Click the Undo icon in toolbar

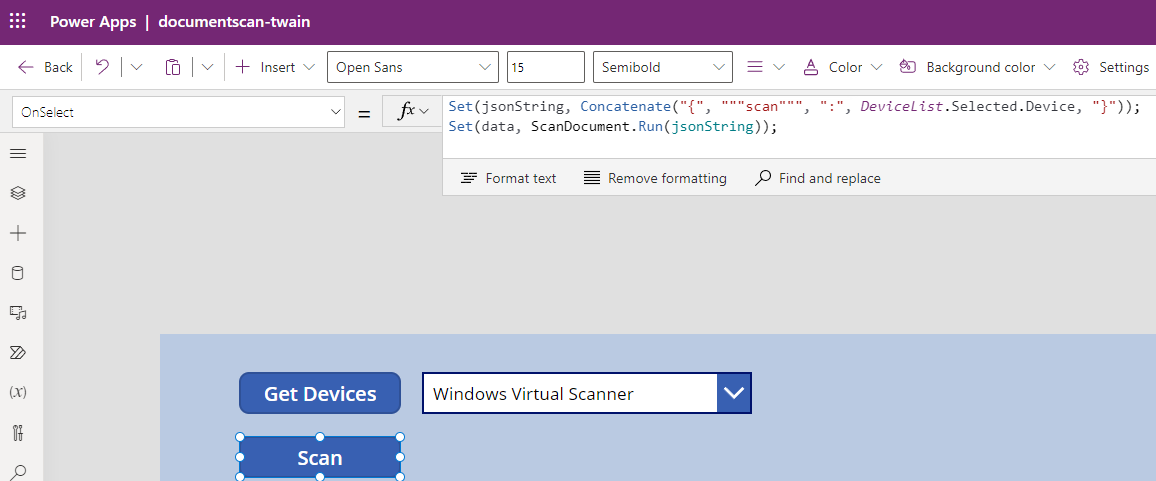102,67
